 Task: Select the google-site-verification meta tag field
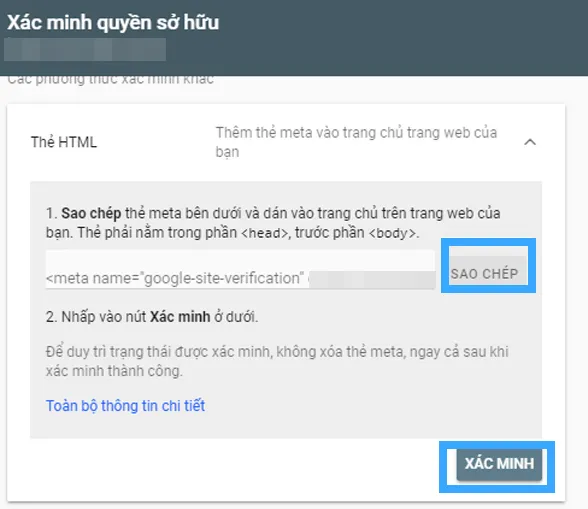click(240, 270)
